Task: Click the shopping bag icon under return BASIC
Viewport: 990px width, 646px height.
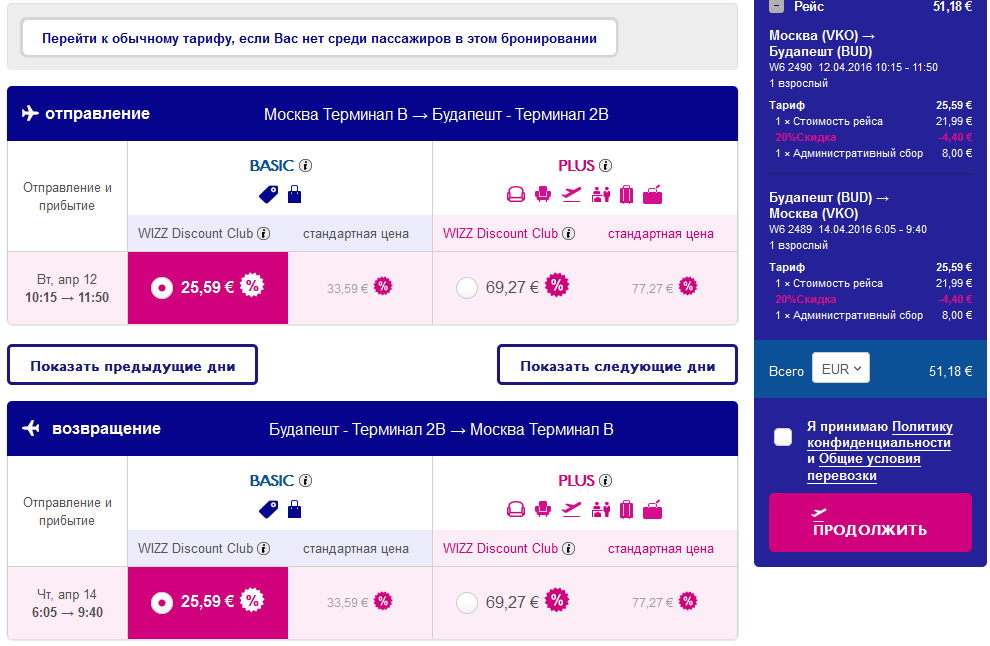Action: coord(294,510)
